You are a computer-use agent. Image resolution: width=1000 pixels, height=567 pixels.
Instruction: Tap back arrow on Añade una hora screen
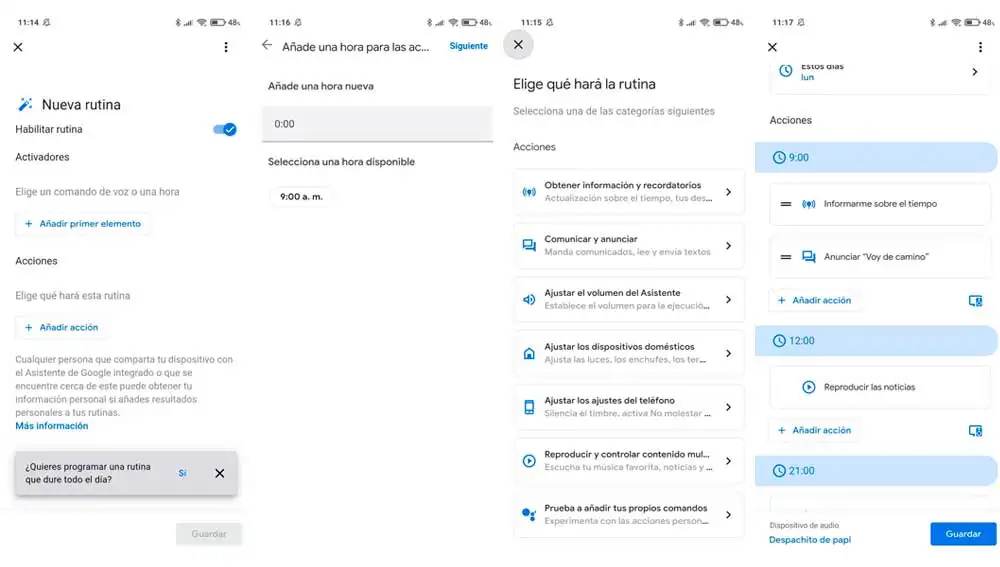tap(267, 45)
